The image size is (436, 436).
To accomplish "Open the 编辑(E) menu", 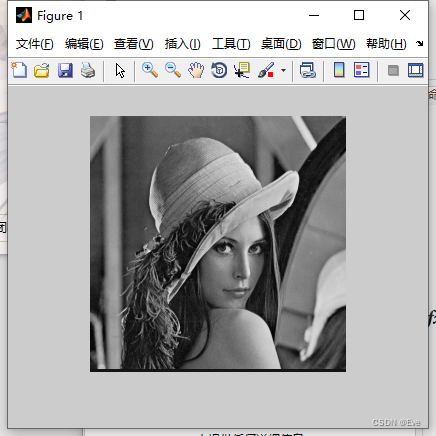I will point(84,44).
